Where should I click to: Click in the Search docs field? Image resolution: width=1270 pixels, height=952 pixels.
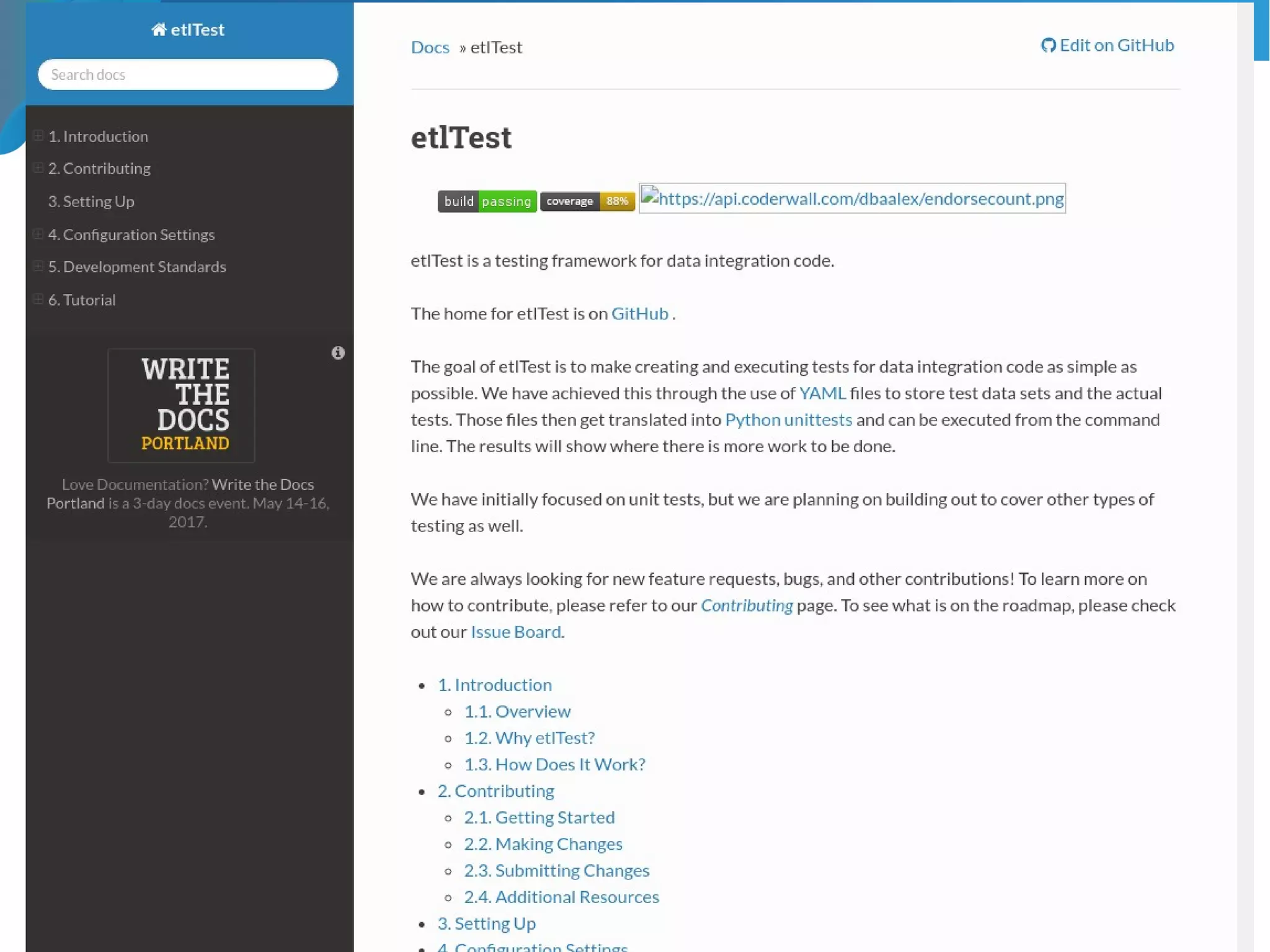point(188,74)
